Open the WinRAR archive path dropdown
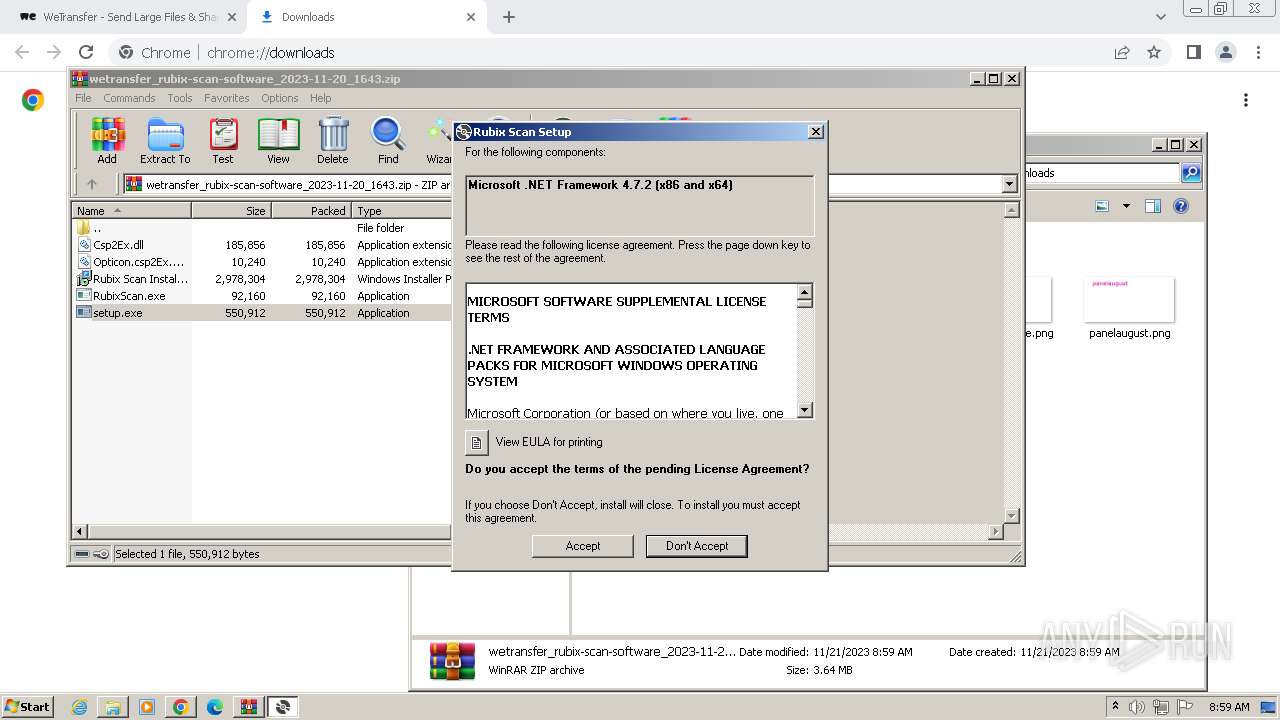The height and width of the screenshot is (720, 1280). coord(1009,184)
